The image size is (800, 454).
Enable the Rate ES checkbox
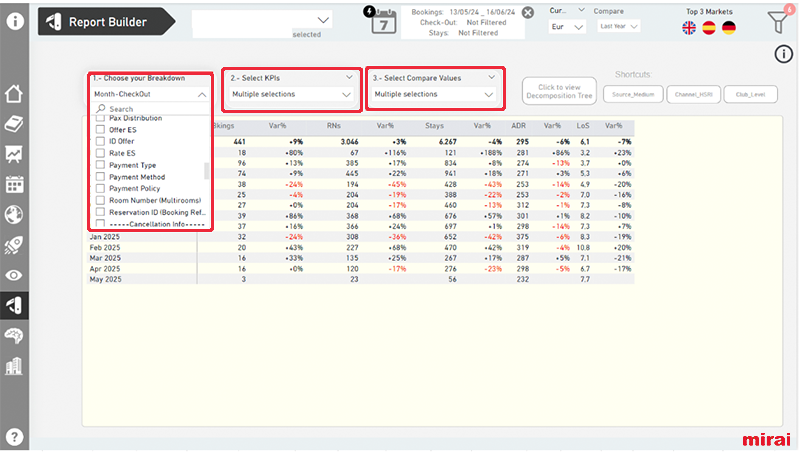point(100,153)
